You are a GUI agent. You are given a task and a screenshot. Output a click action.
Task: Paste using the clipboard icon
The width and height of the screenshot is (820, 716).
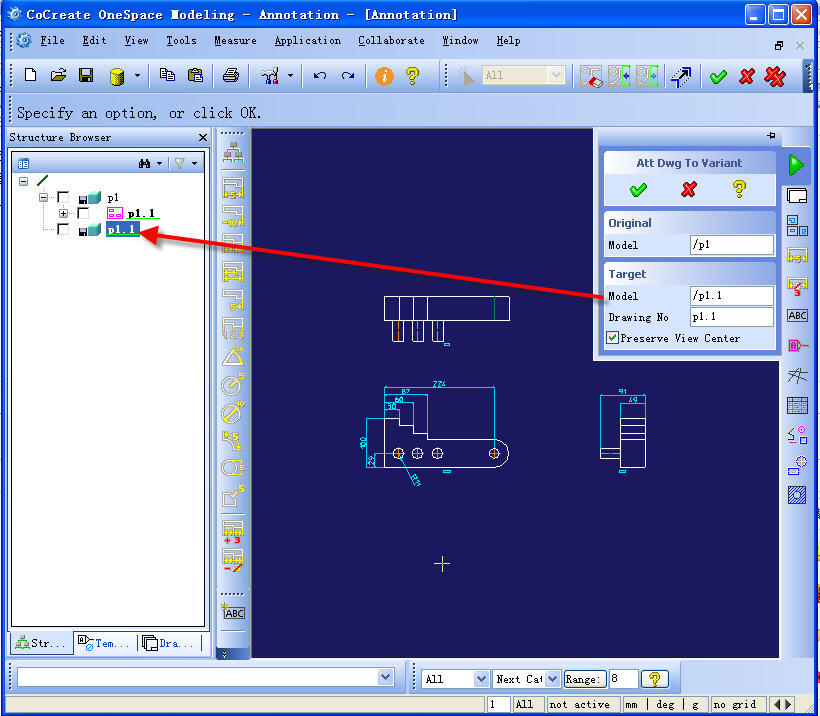[x=195, y=75]
